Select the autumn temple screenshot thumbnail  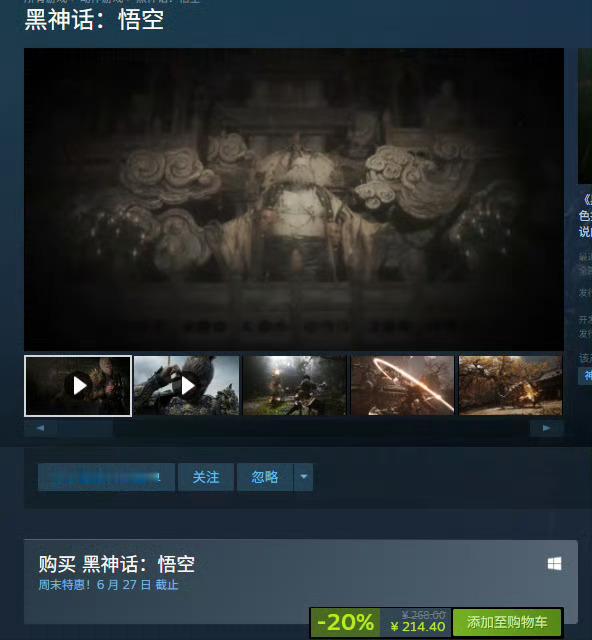[510, 386]
